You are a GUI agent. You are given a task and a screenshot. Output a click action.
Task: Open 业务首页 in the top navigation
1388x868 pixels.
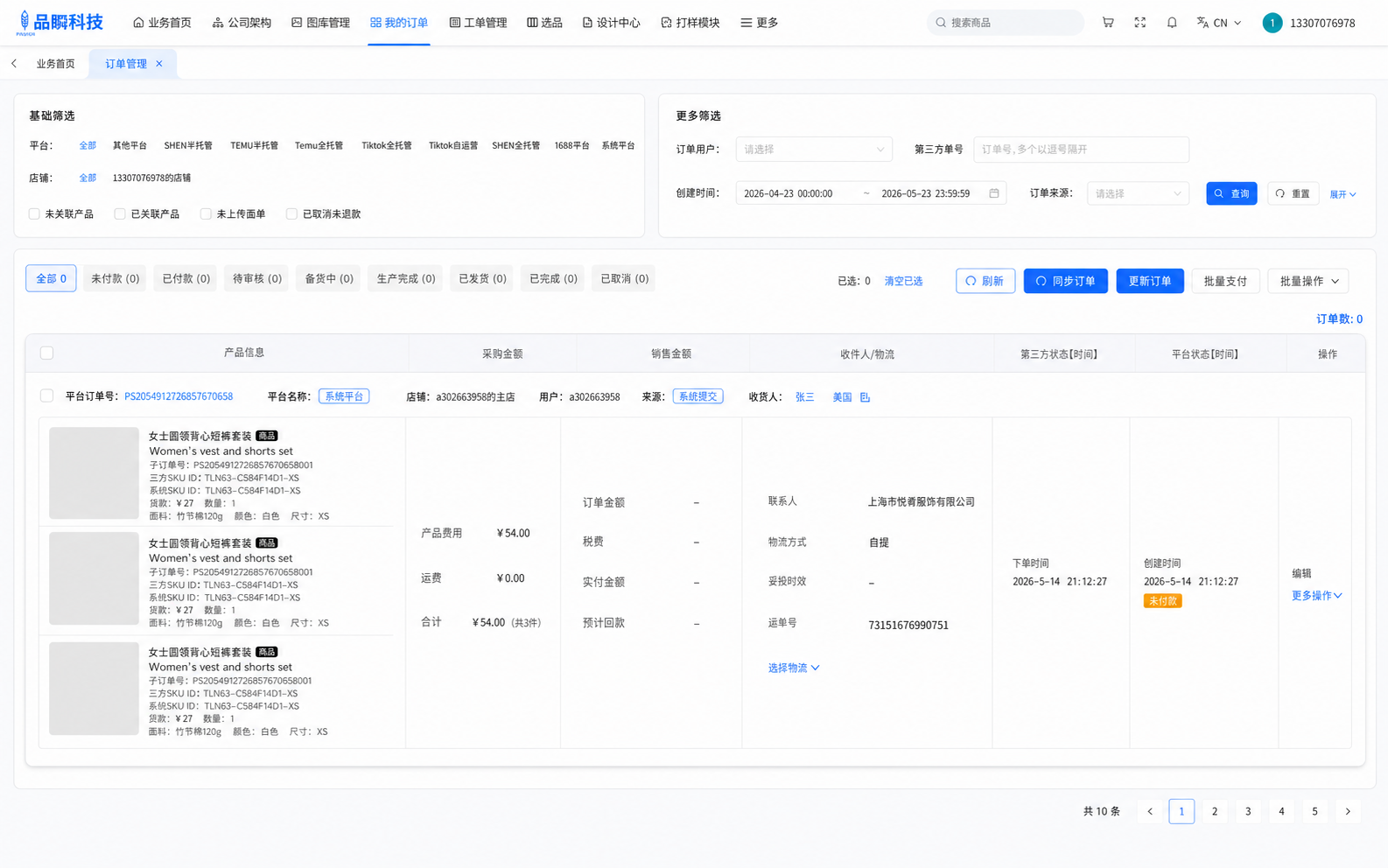pyautogui.click(x=162, y=23)
